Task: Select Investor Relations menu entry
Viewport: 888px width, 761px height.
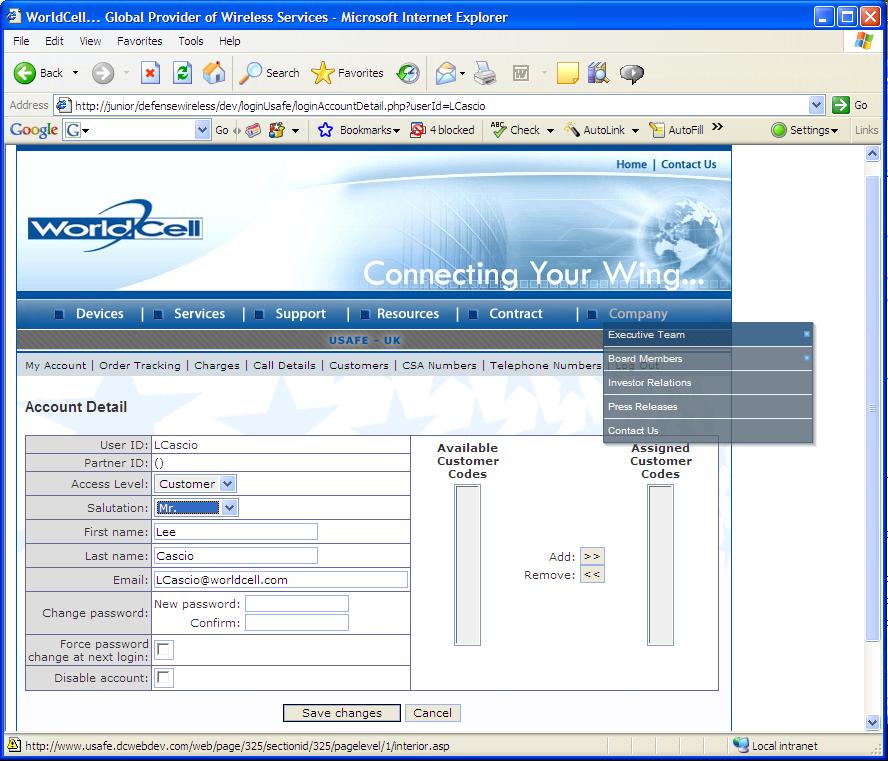Action: (x=708, y=383)
